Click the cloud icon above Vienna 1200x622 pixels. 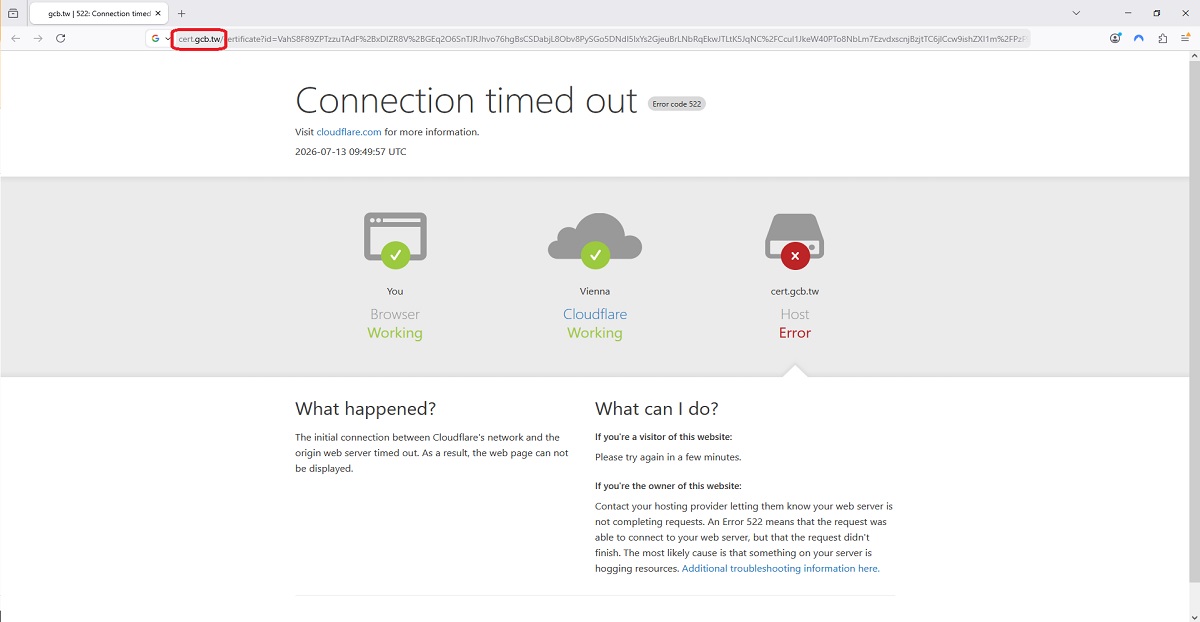[595, 240]
